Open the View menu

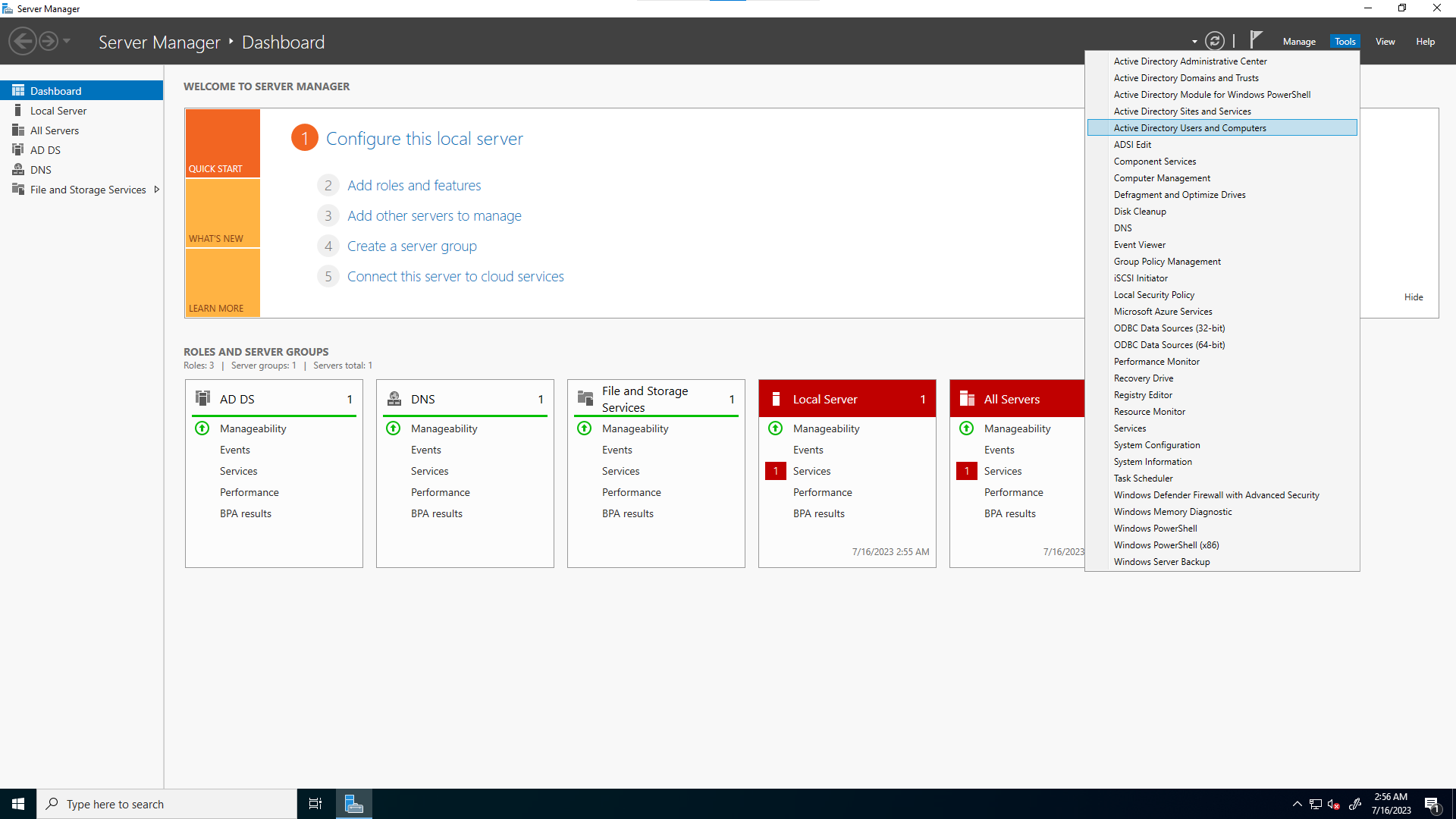pyautogui.click(x=1385, y=42)
